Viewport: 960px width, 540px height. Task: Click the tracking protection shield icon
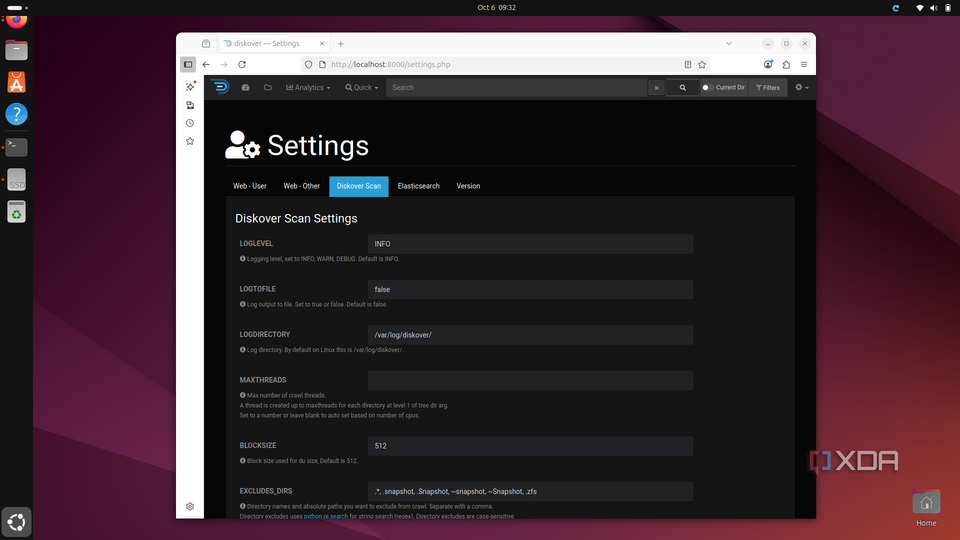309,64
